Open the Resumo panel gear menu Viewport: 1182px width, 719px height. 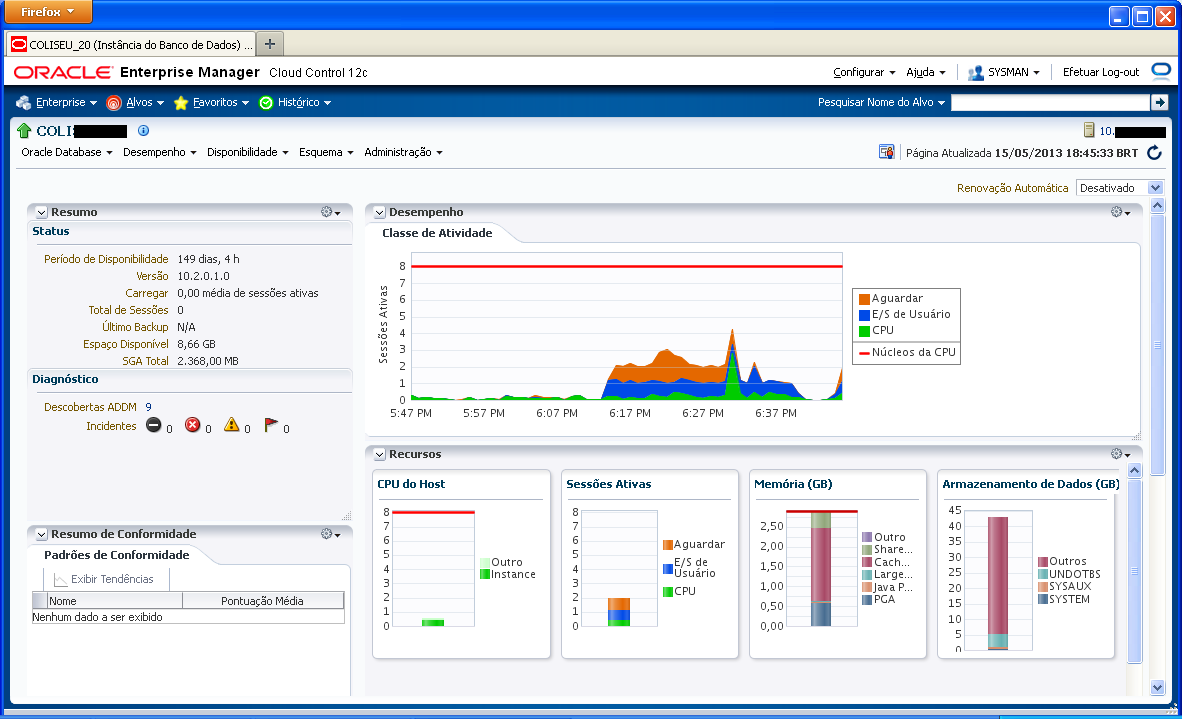pos(330,213)
